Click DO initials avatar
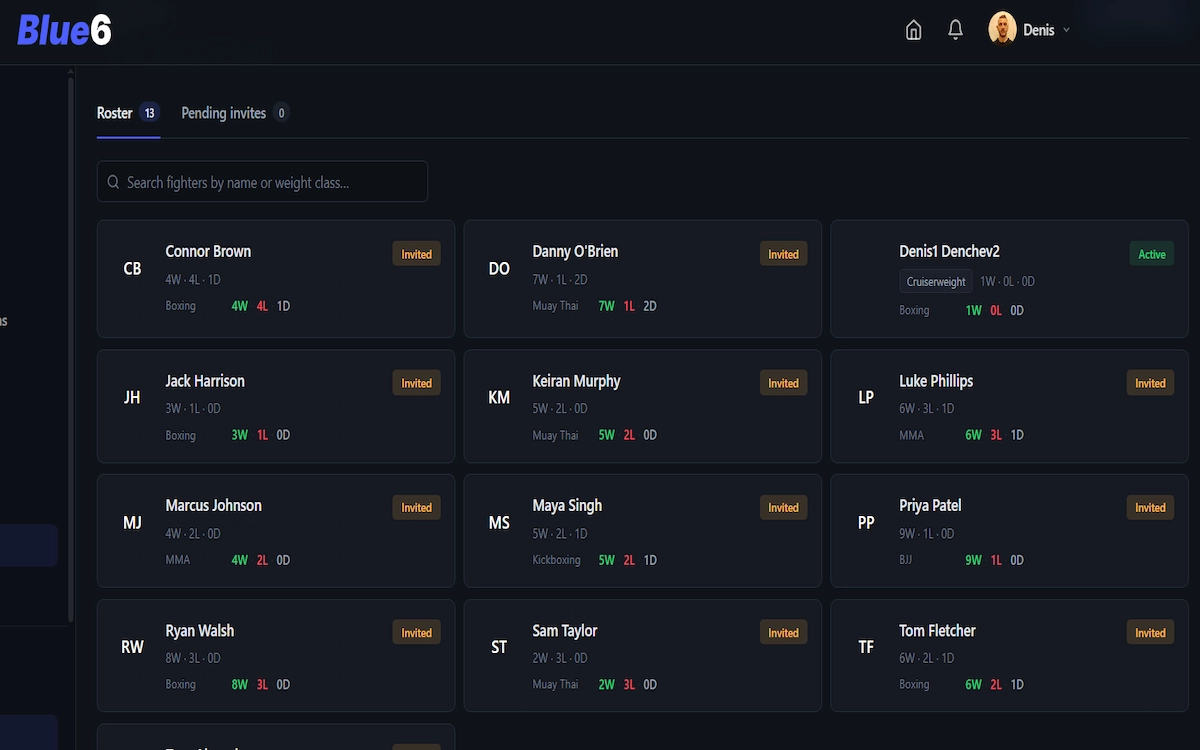 click(499, 269)
